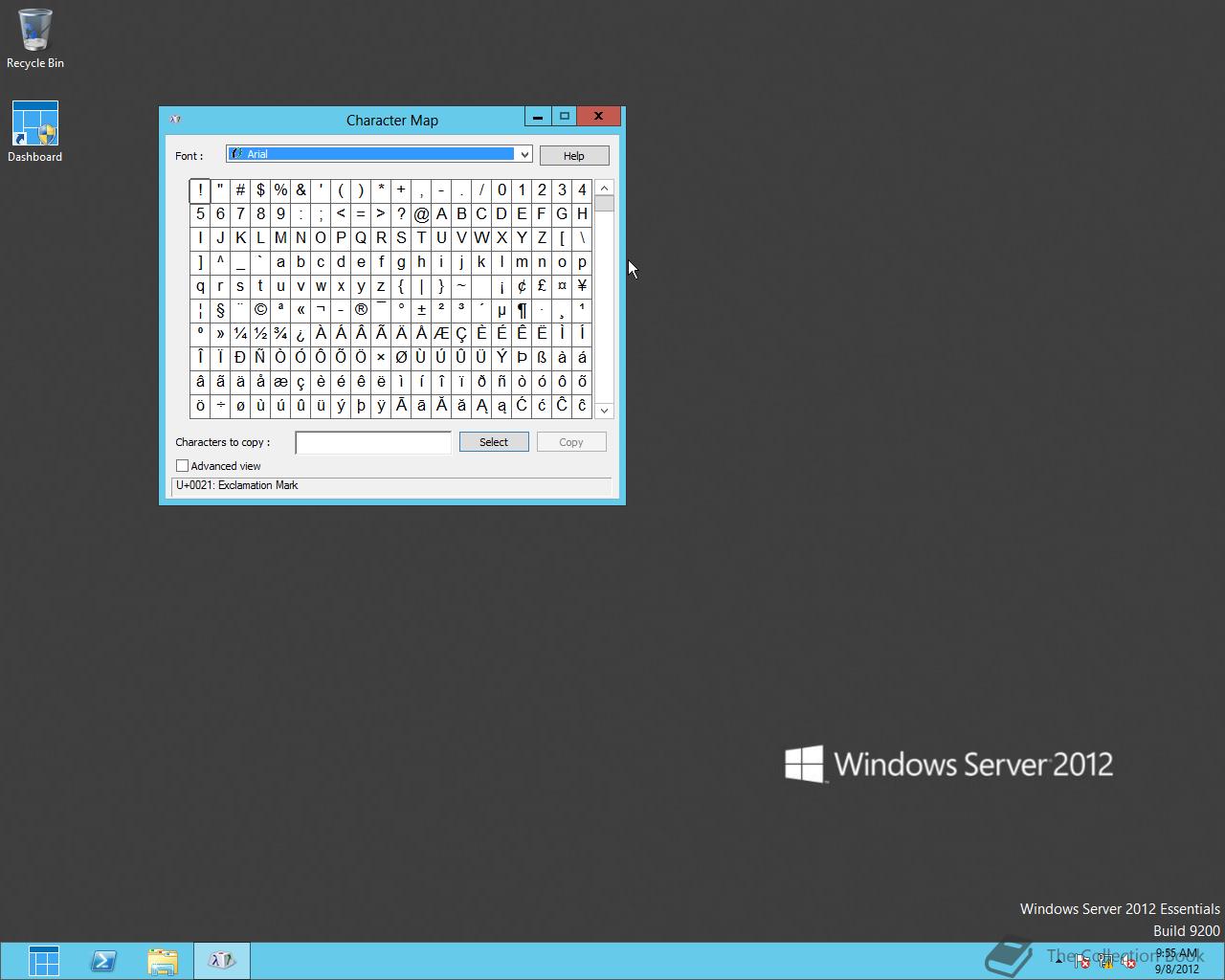Screen dimensions: 1225x980
Task: Pick the capital Thorn Þ character
Action: [522, 358]
